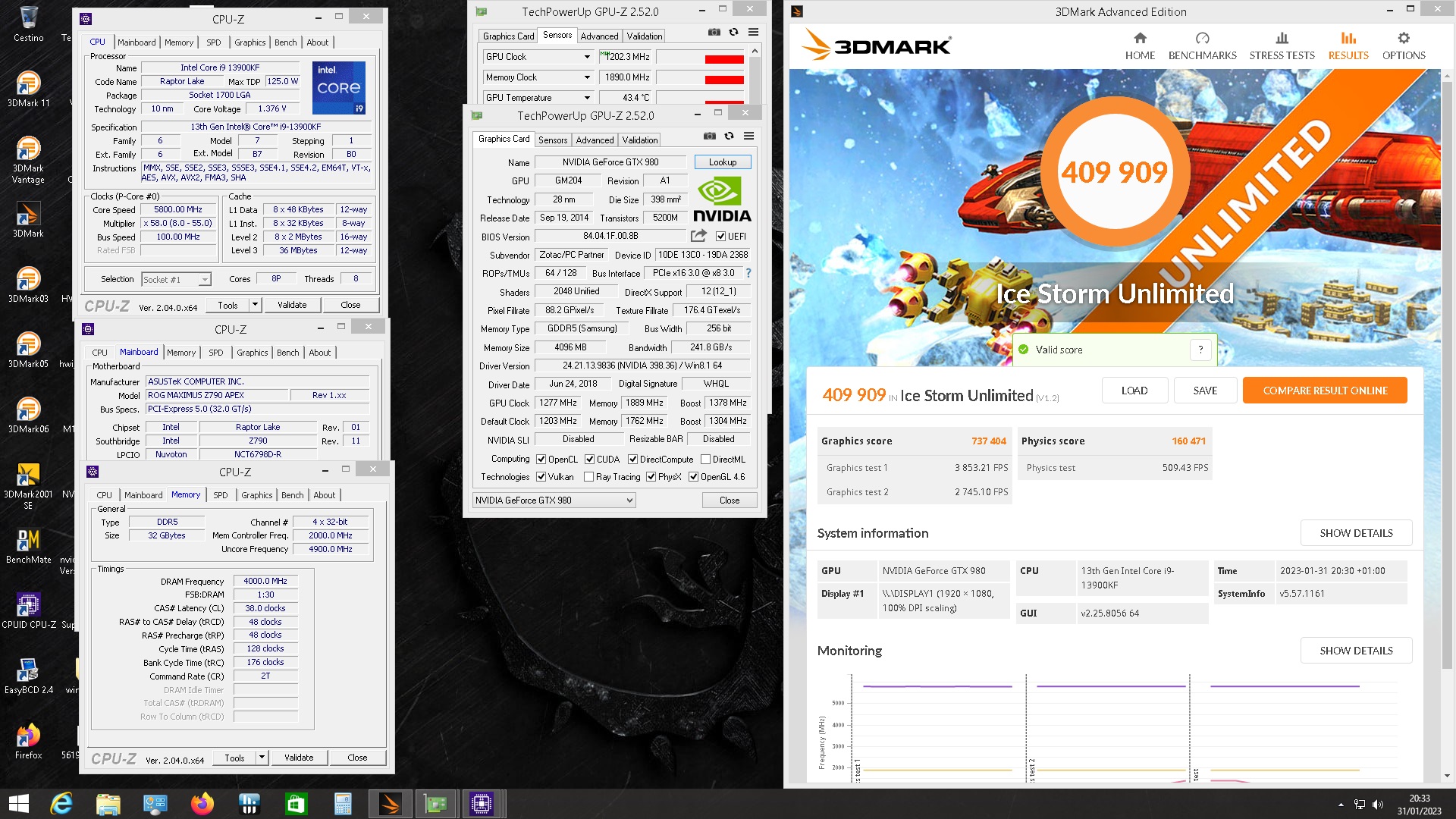The height and width of the screenshot is (819, 1456).
Task: Toggle the DirectCompute checkbox
Action: (x=632, y=459)
